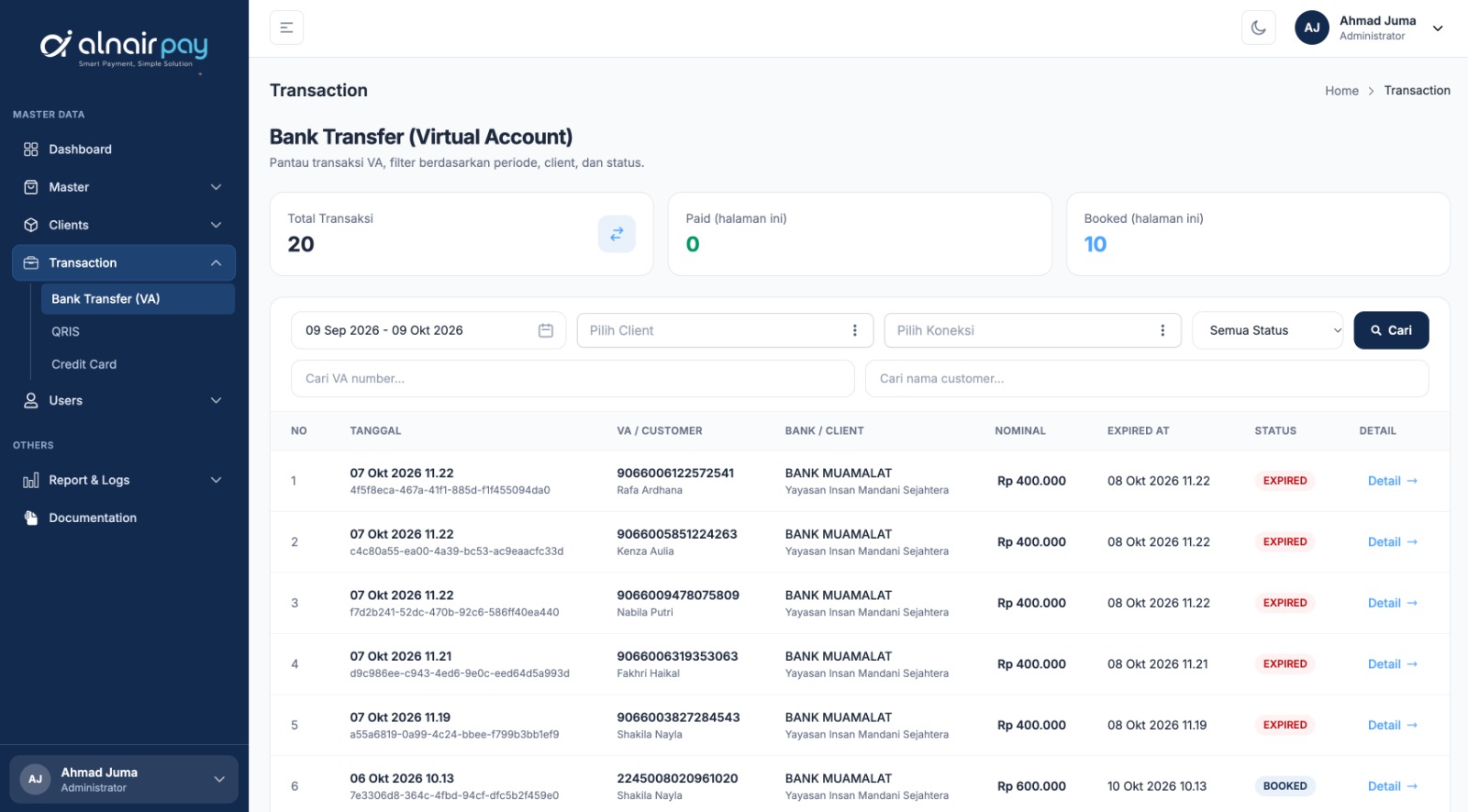
Task: Expand the Users menu chevron
Action: (x=217, y=401)
